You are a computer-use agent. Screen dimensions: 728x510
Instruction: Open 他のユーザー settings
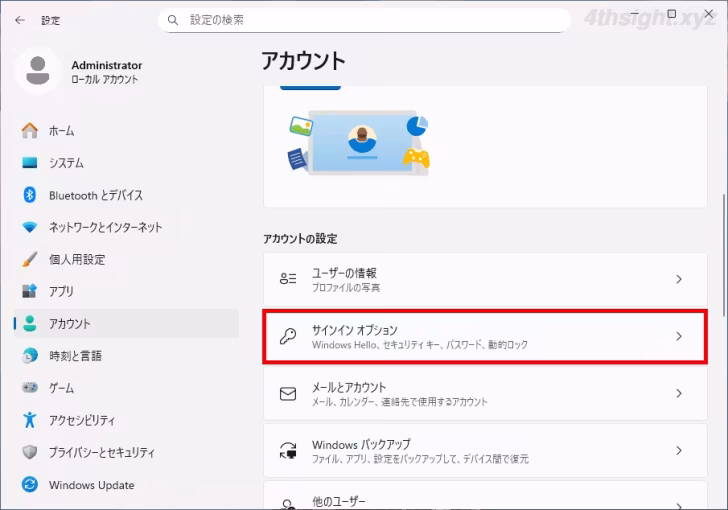[485, 496]
